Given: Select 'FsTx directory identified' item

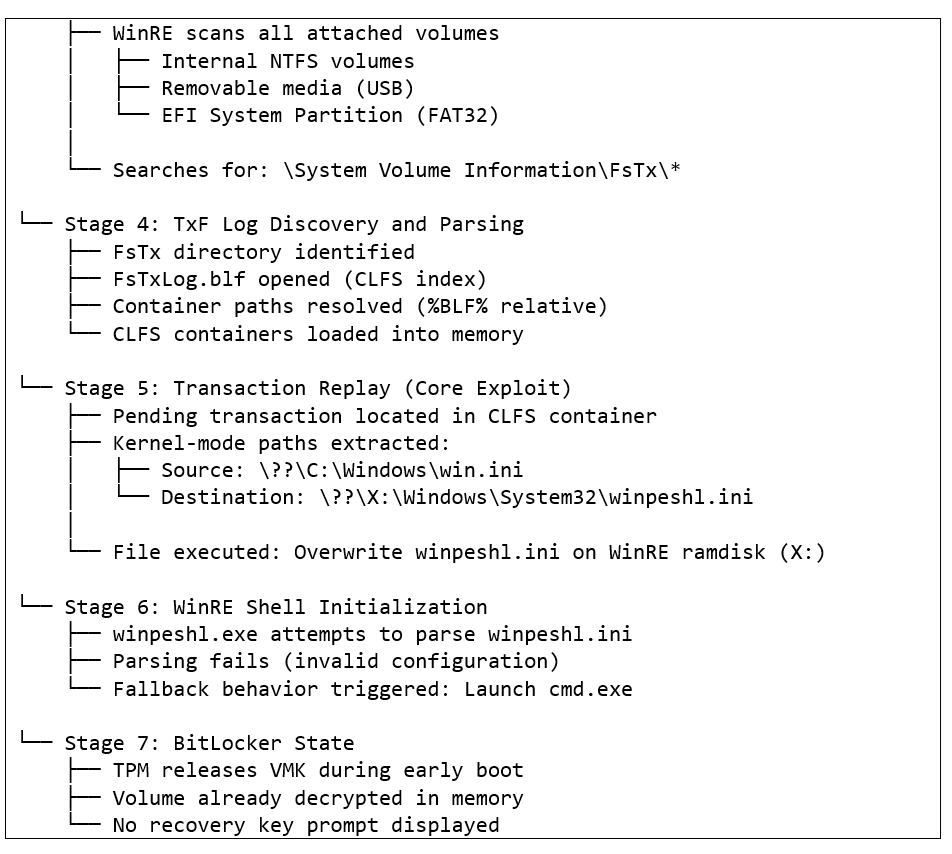Looking at the screenshot, I should coord(264,252).
